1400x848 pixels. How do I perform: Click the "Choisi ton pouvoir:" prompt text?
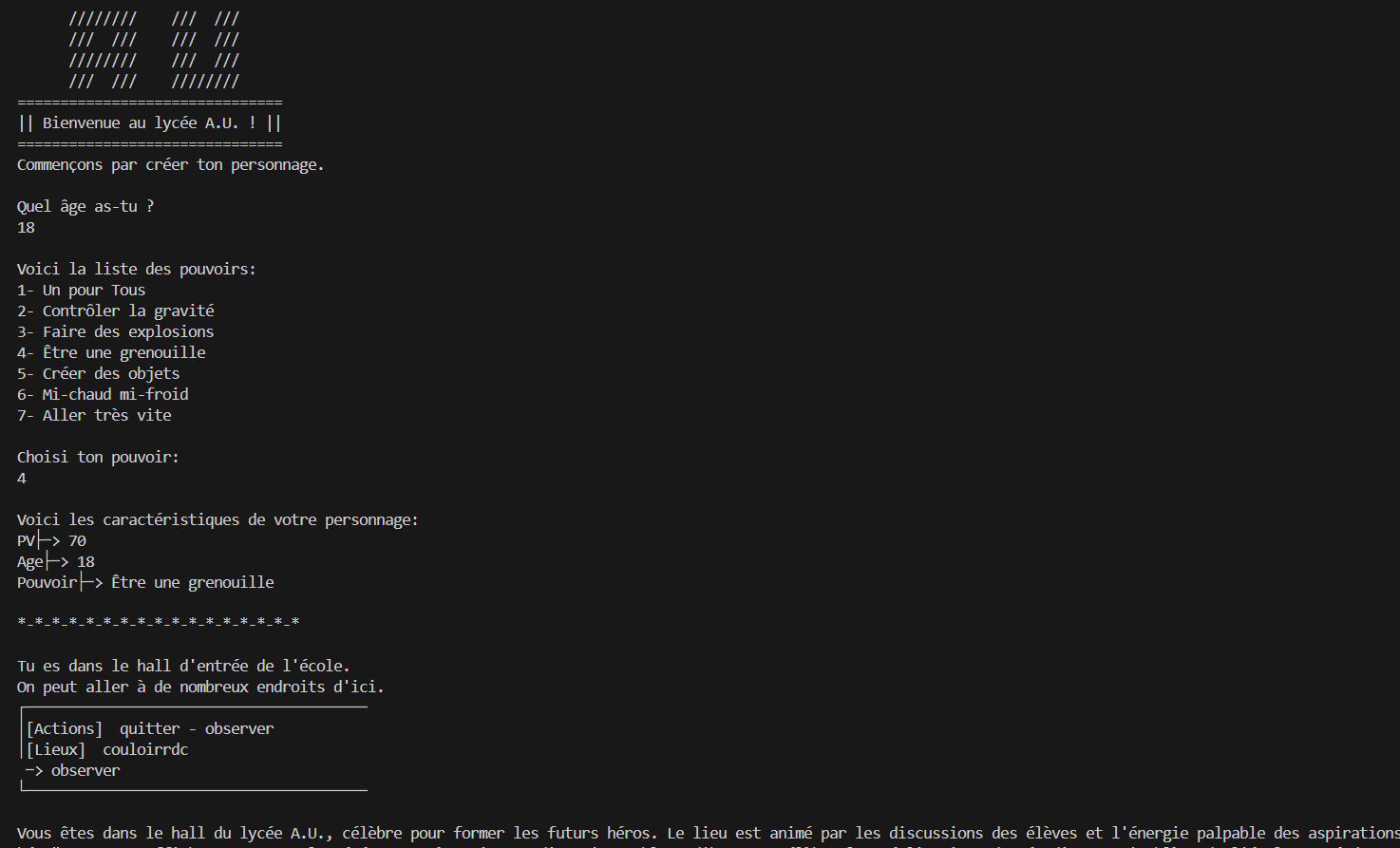(98, 457)
